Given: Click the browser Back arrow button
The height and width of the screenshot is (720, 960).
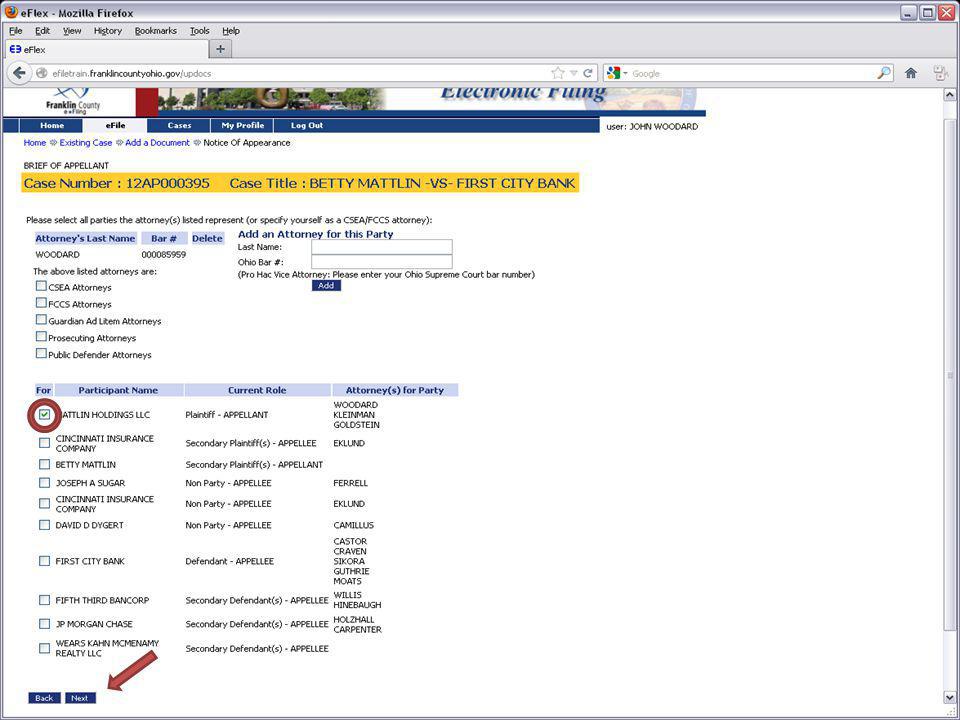Looking at the screenshot, I should coord(19,73).
